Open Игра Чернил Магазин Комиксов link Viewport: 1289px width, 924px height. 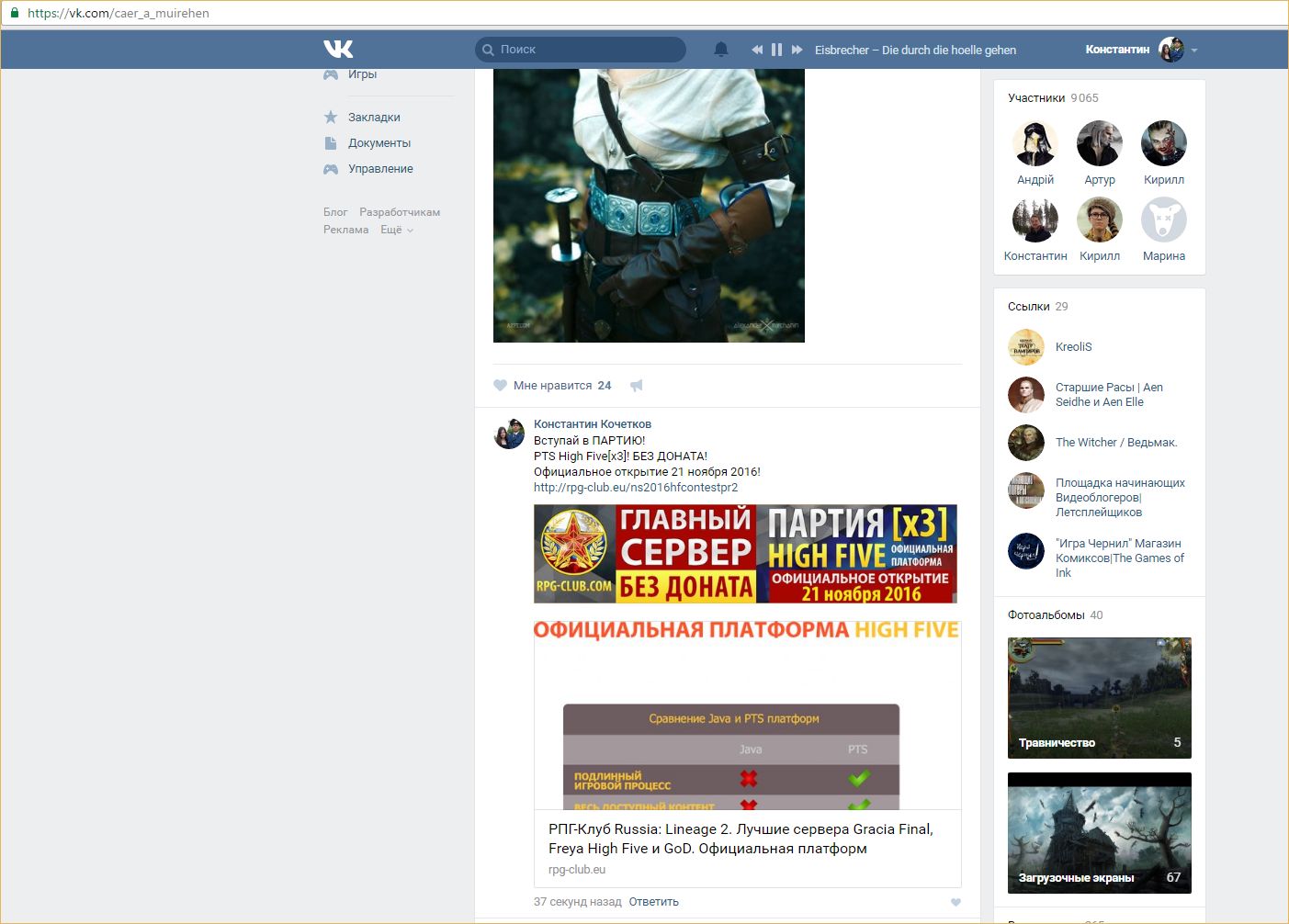[1120, 558]
